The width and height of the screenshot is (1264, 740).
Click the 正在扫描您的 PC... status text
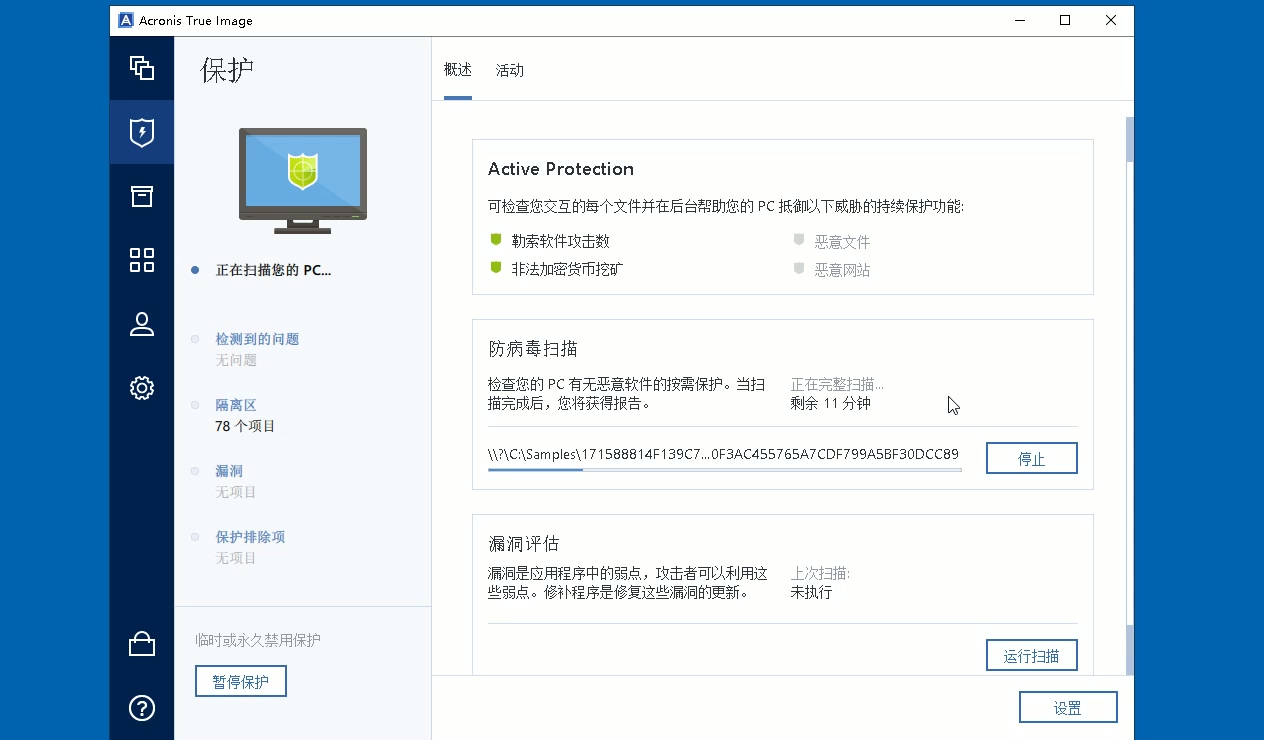pos(273,270)
